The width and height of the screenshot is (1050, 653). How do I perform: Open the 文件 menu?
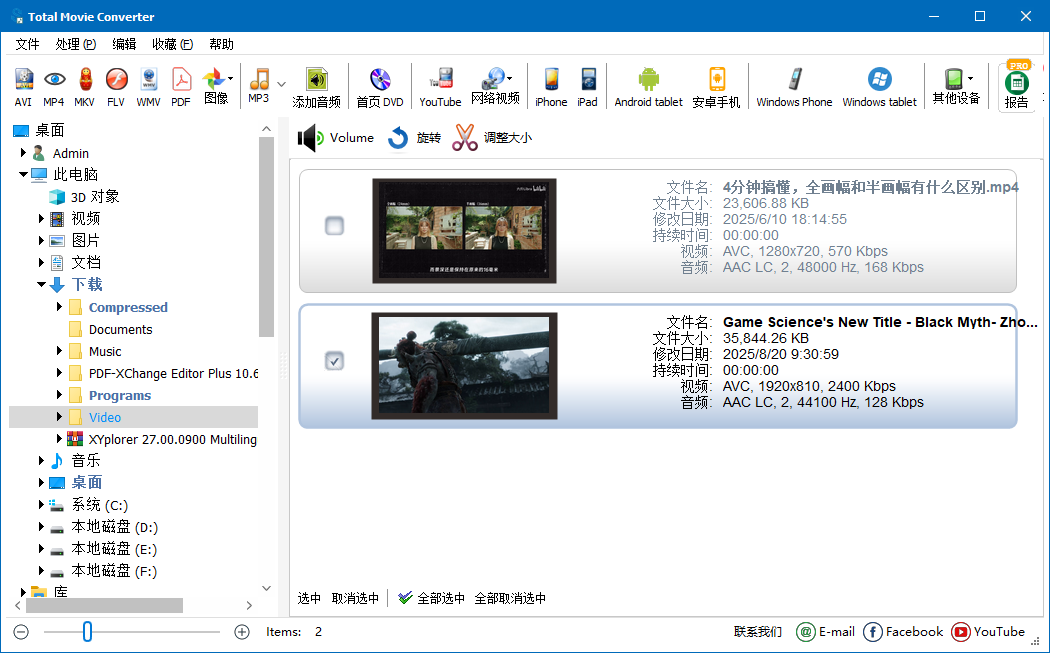pos(27,44)
